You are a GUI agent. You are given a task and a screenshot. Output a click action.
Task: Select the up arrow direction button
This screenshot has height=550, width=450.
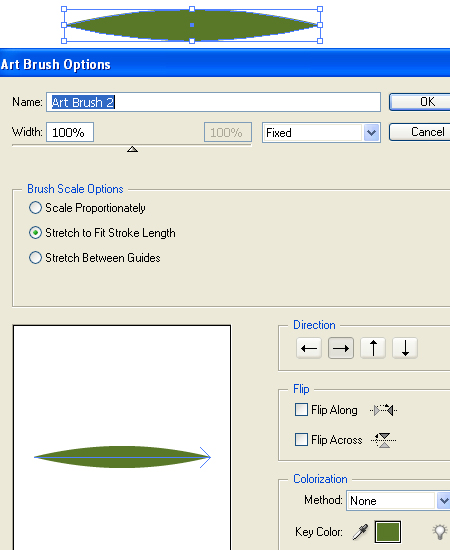click(373, 348)
